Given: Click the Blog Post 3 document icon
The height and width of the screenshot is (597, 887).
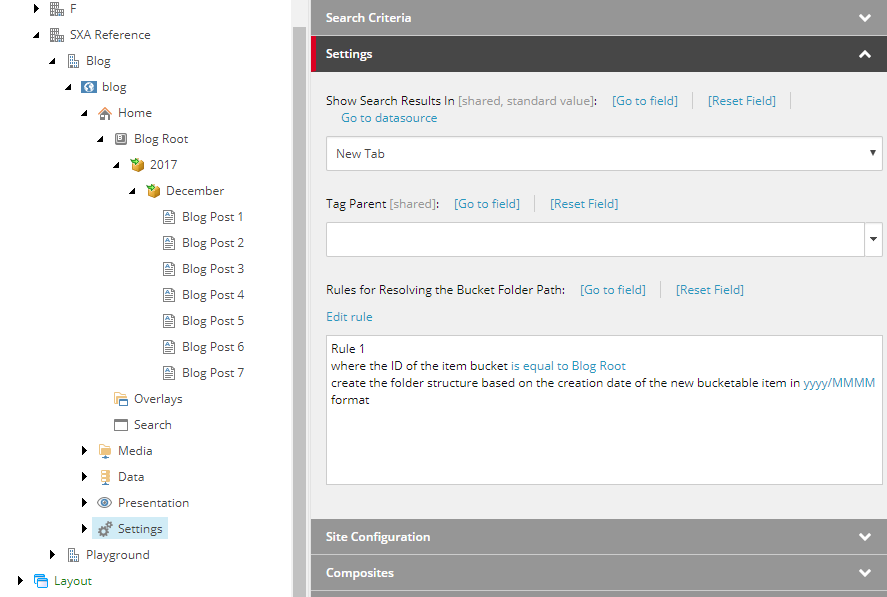Looking at the screenshot, I should (169, 269).
